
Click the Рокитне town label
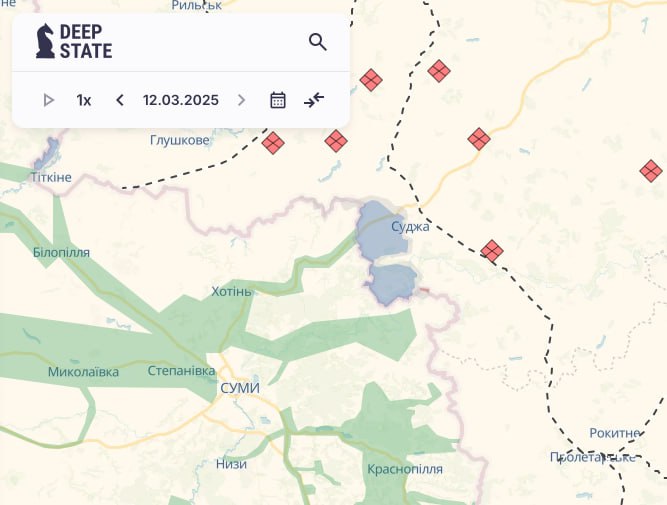coord(614,433)
